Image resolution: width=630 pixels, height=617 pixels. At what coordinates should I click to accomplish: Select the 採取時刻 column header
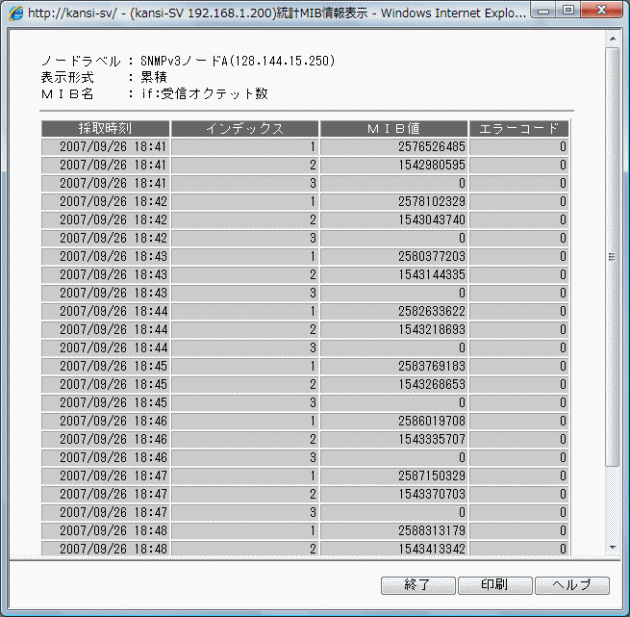[105, 129]
